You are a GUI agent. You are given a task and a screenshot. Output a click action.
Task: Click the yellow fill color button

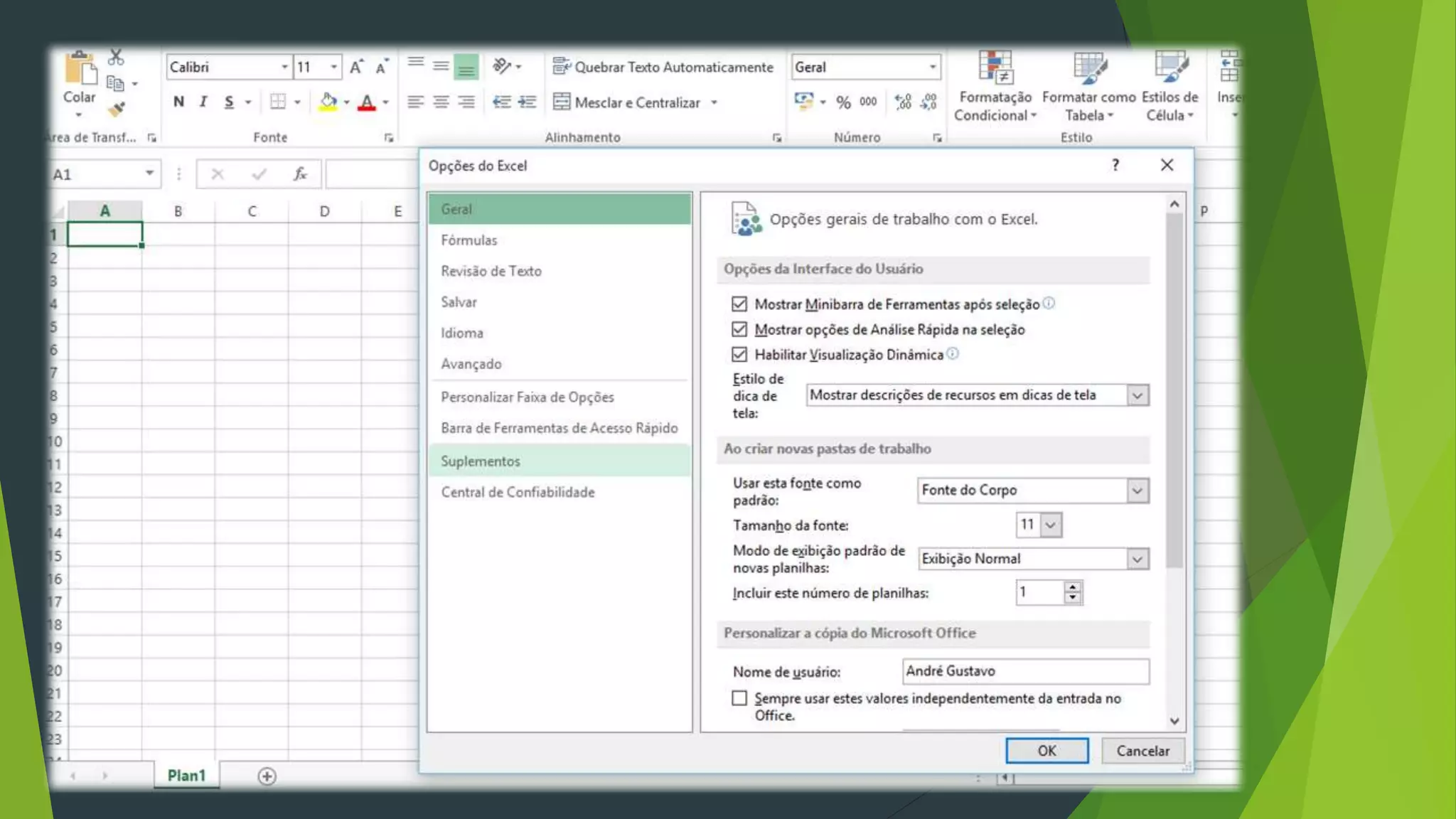328,102
